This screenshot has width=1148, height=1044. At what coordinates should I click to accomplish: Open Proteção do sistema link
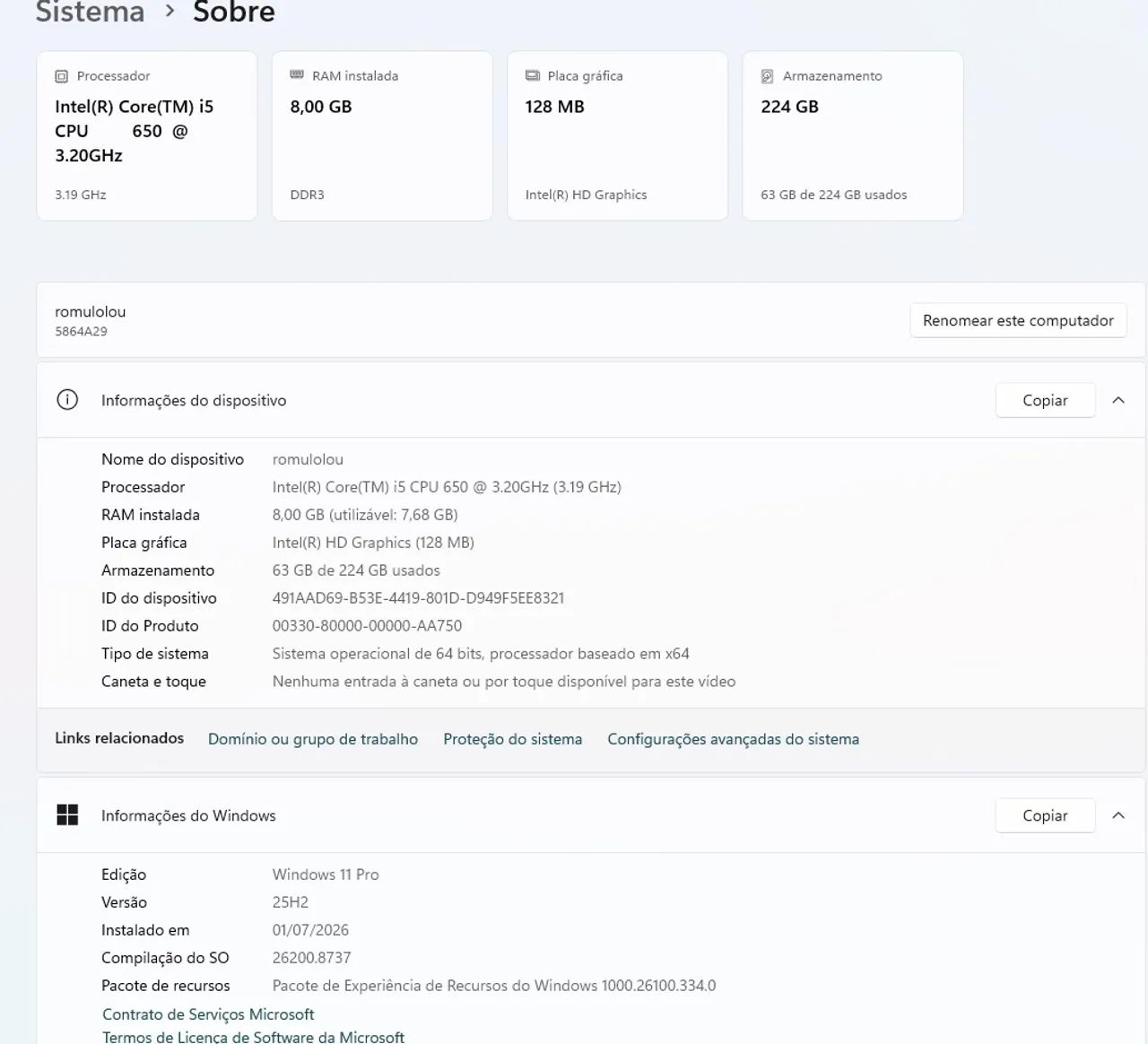[512, 739]
